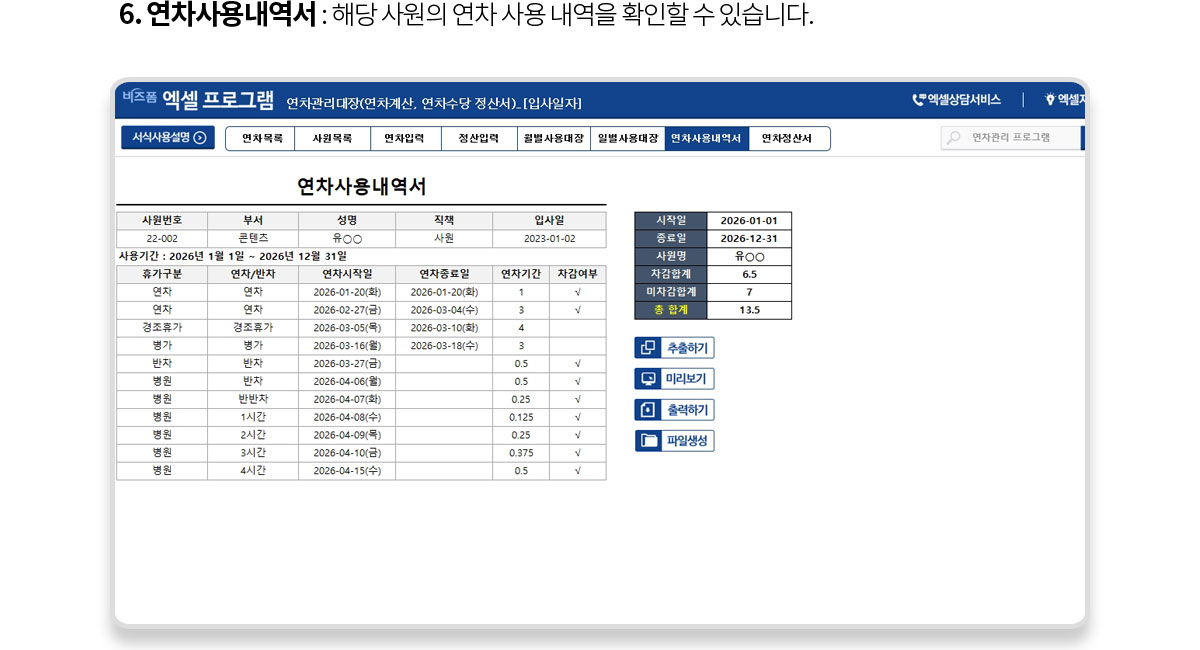Viewport: 1200px width, 650px height.
Task: Switch to the 연차입력 tab
Action: coord(405,139)
